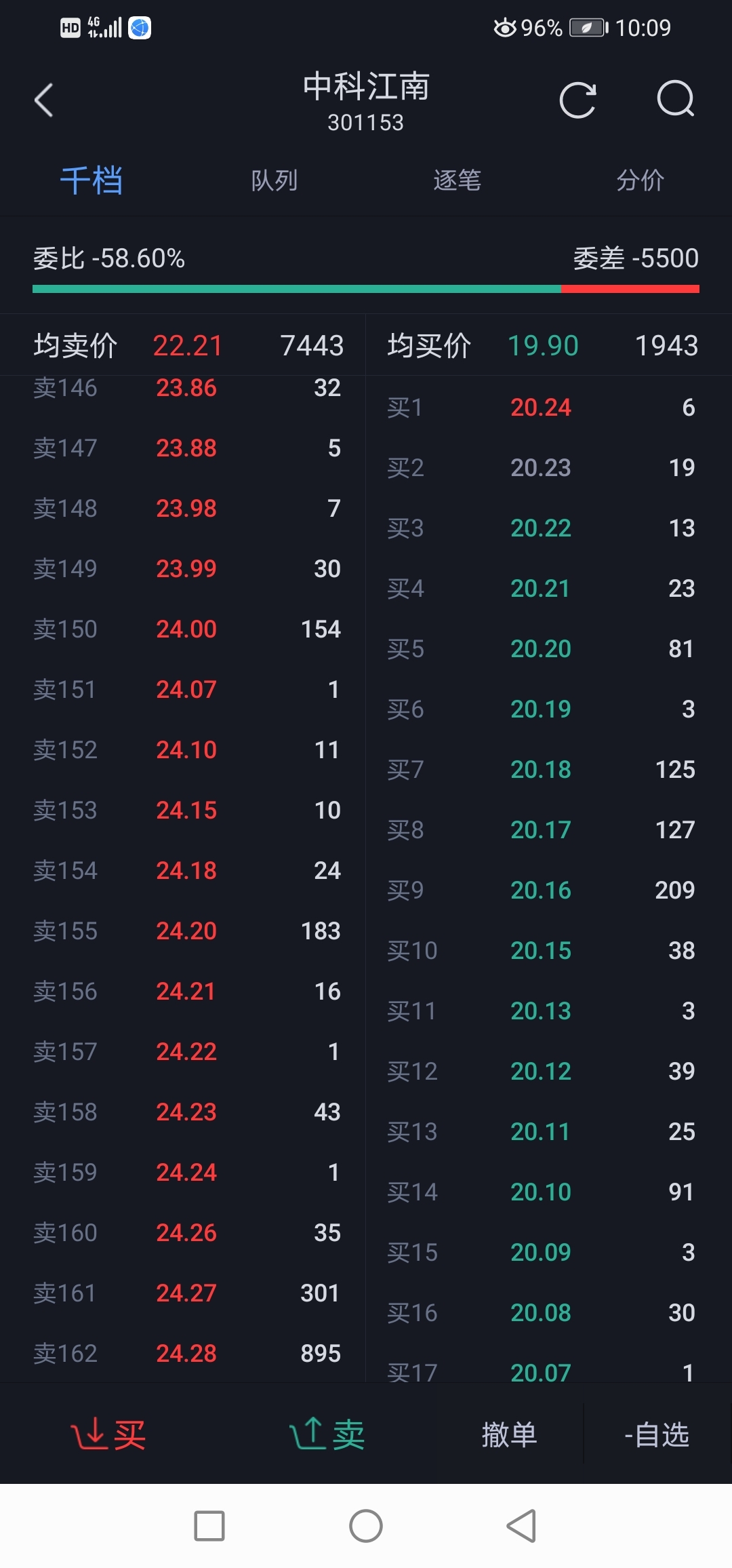Switch to the 逐笔 tab
Image resolution: width=732 pixels, height=1568 pixels.
point(457,180)
